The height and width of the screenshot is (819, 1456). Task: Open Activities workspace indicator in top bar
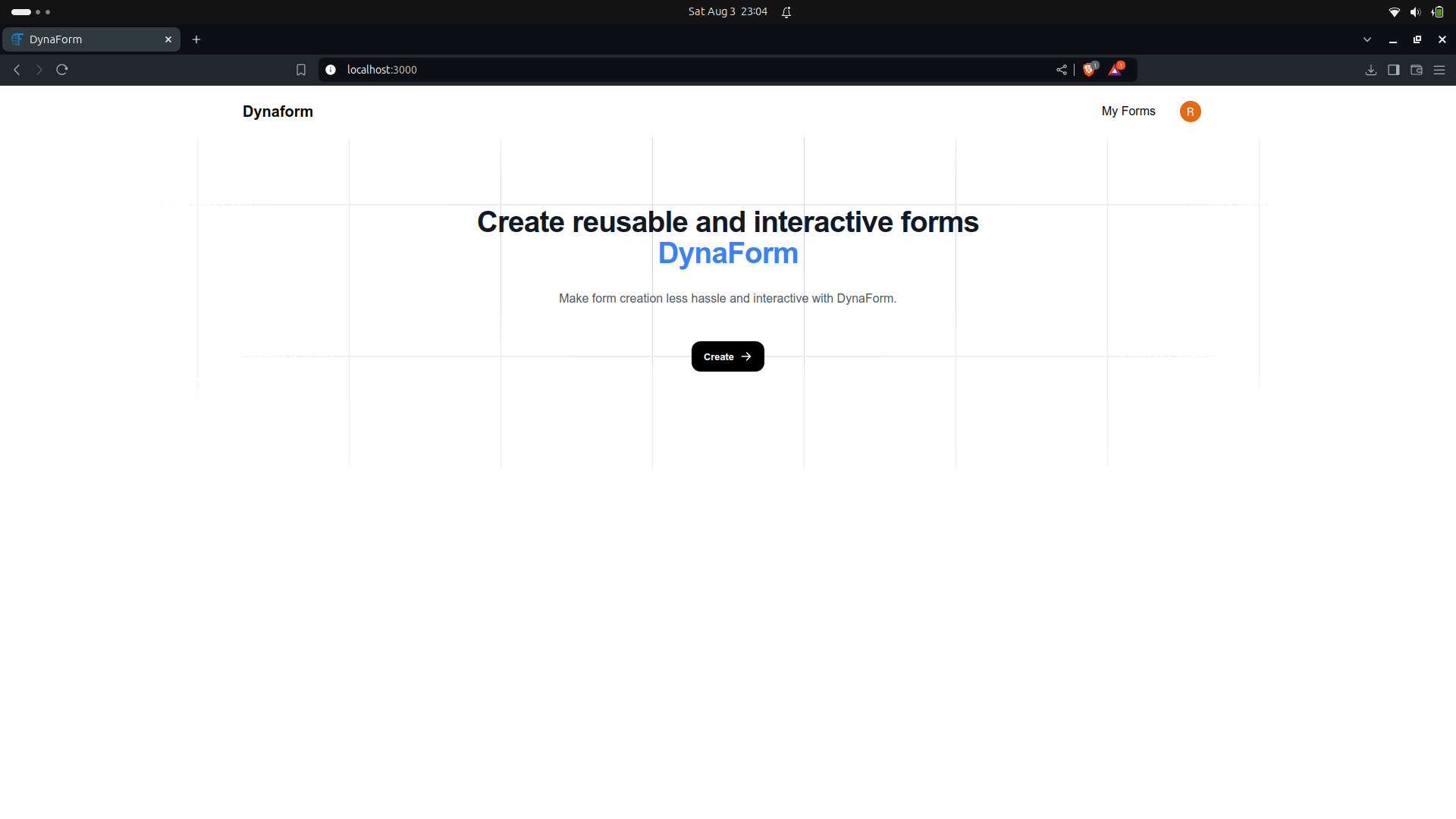point(31,11)
